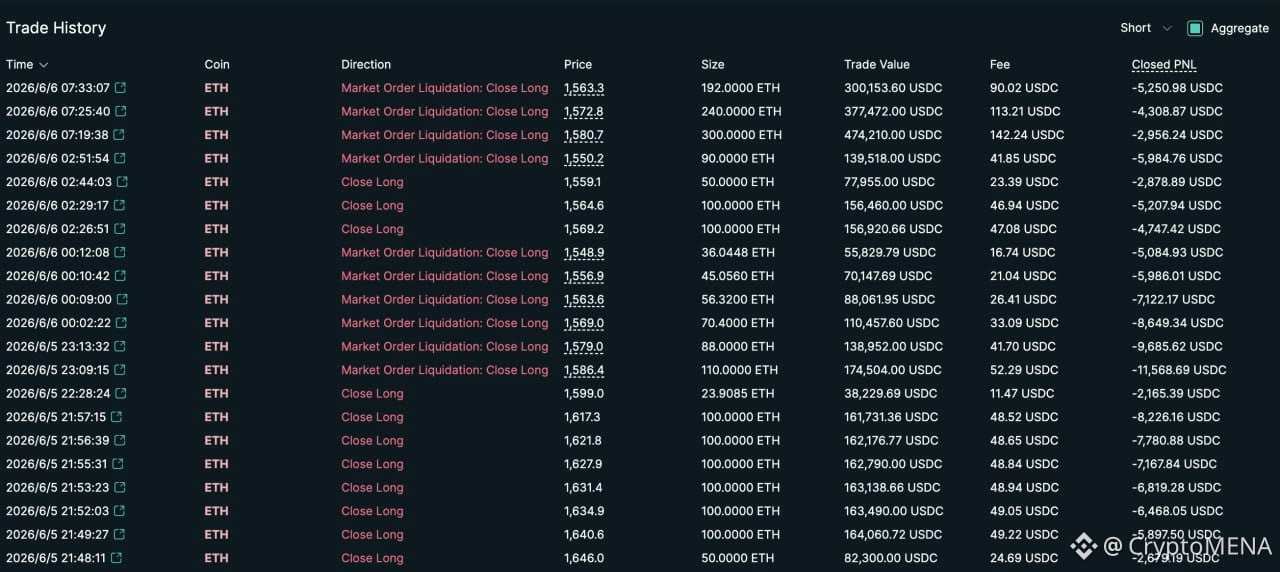Open external link icon for 07:33:07 trade
1280x572 pixels.
(120, 88)
